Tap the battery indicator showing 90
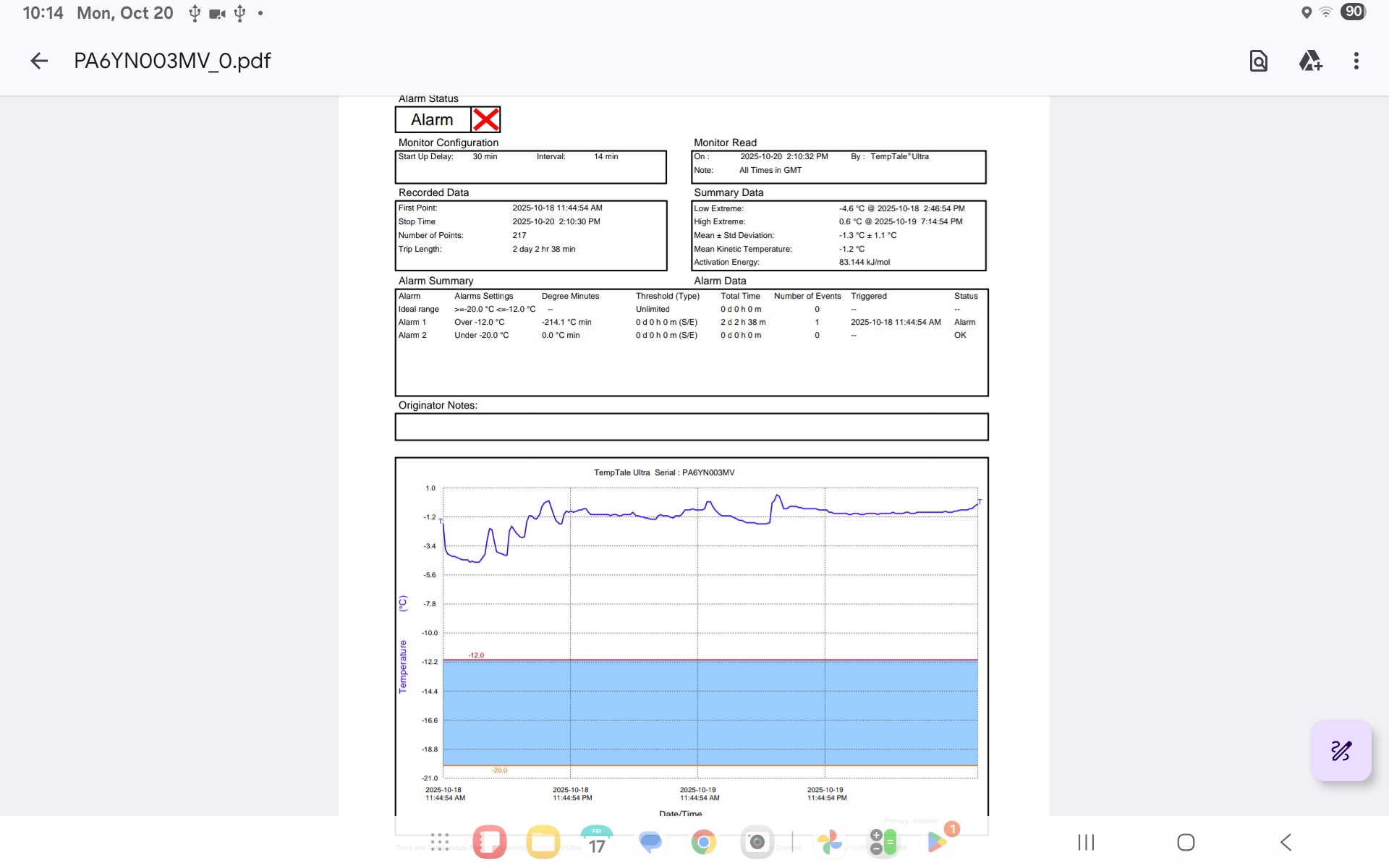The height and width of the screenshot is (868, 1389). 1353,12
